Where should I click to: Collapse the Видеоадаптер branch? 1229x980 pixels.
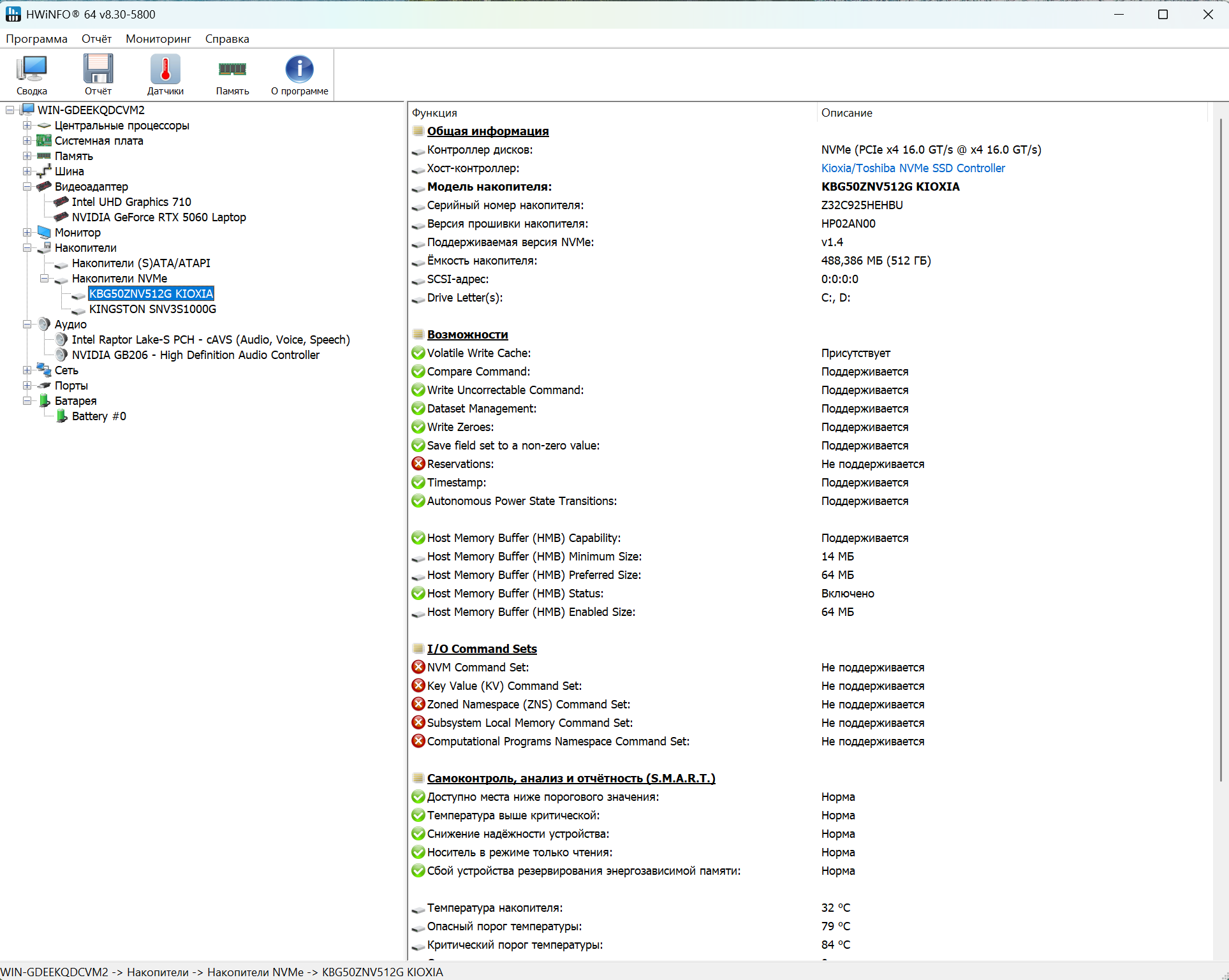tap(27, 187)
